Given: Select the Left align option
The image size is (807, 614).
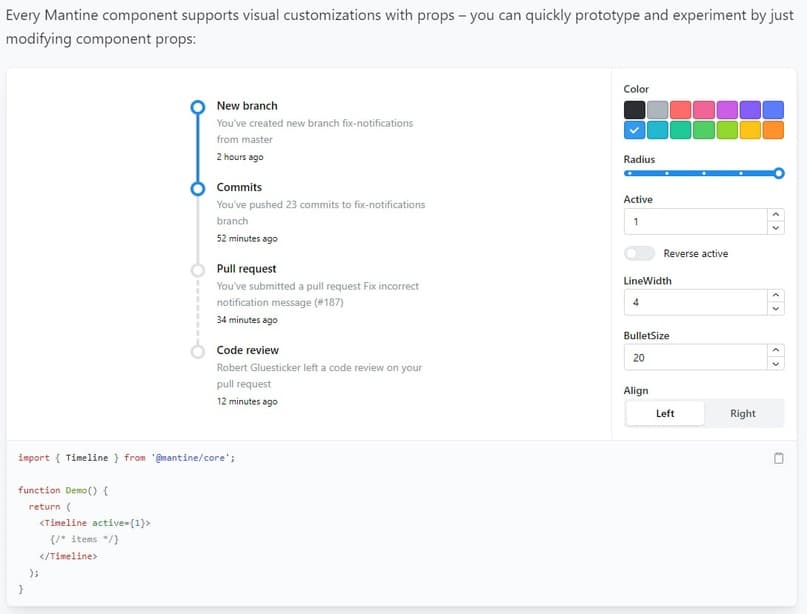Looking at the screenshot, I should click(x=665, y=414).
